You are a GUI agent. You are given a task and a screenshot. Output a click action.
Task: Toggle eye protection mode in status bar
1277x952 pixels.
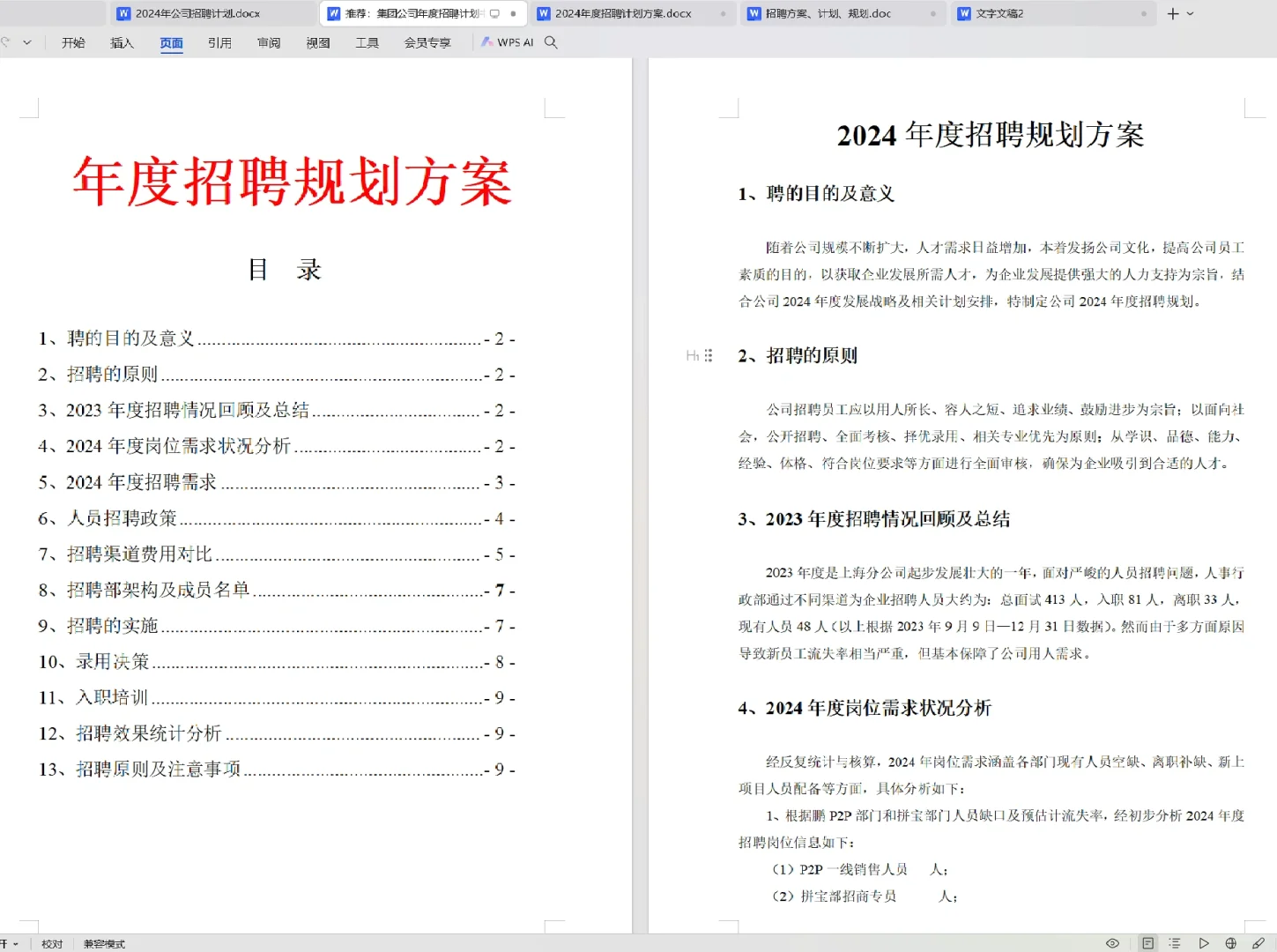[x=1112, y=943]
